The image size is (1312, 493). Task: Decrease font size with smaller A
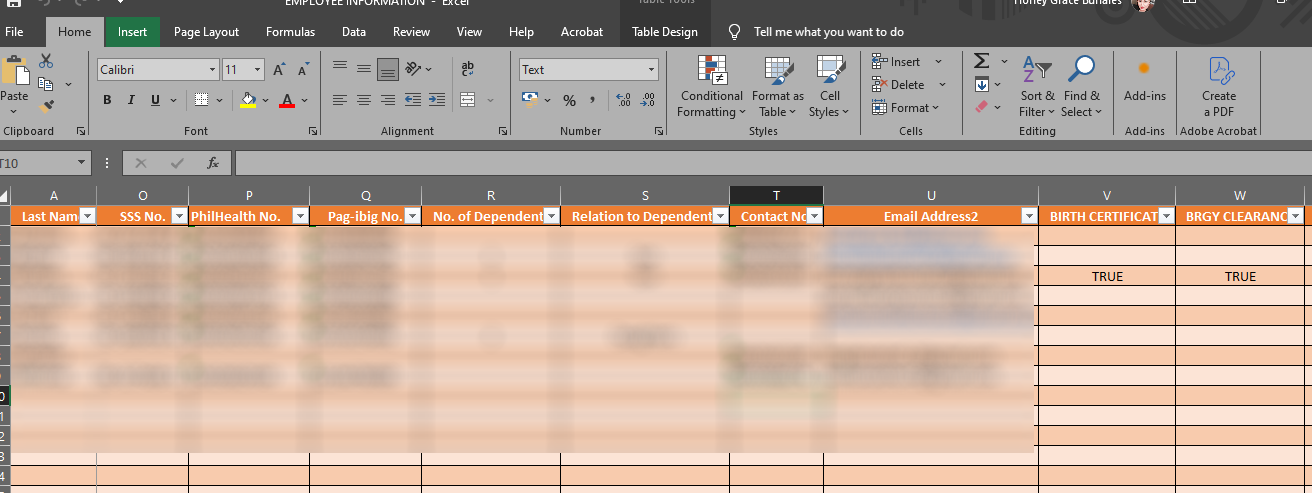coord(302,70)
